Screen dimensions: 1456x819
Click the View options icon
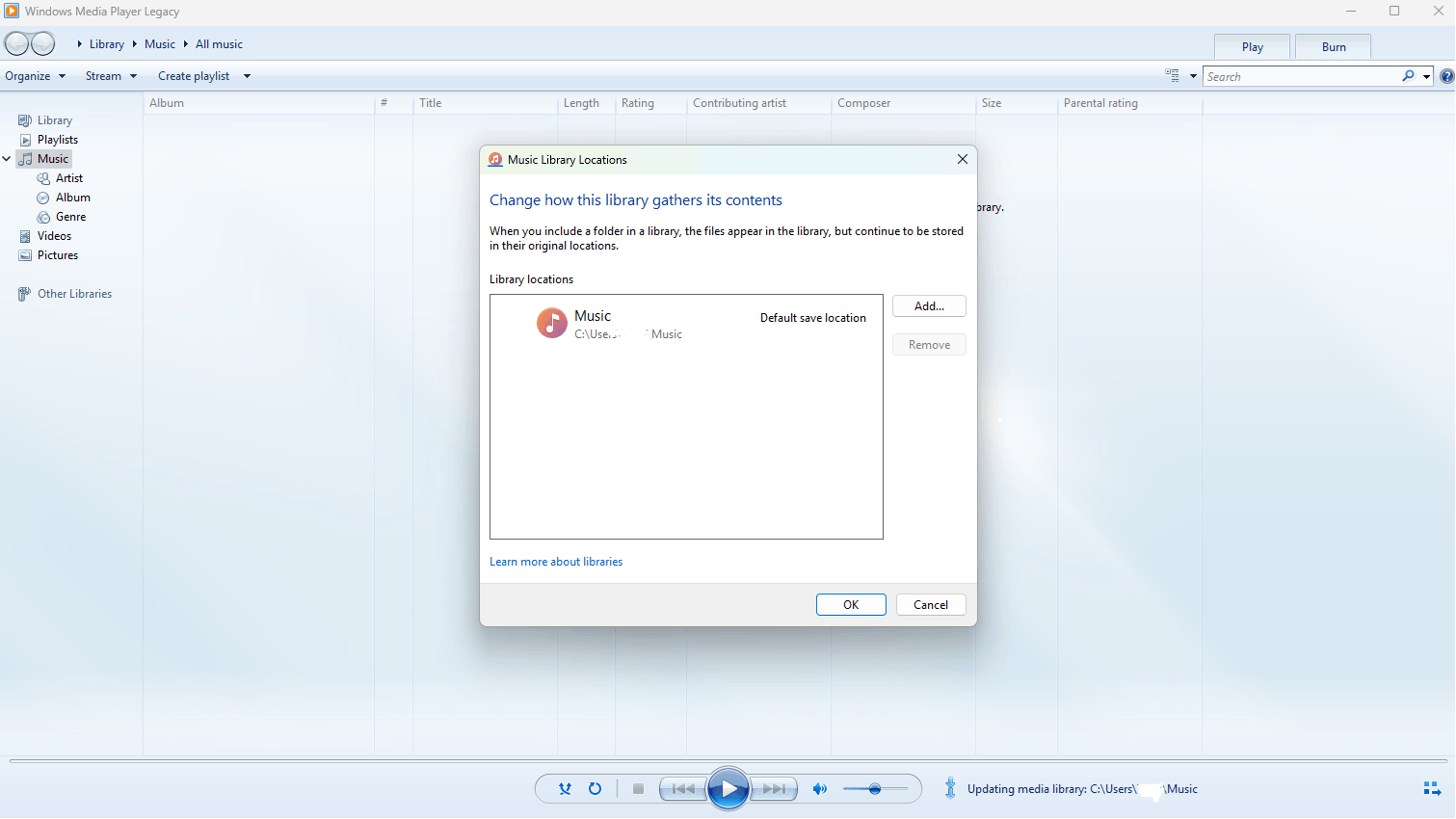pyautogui.click(x=1172, y=75)
